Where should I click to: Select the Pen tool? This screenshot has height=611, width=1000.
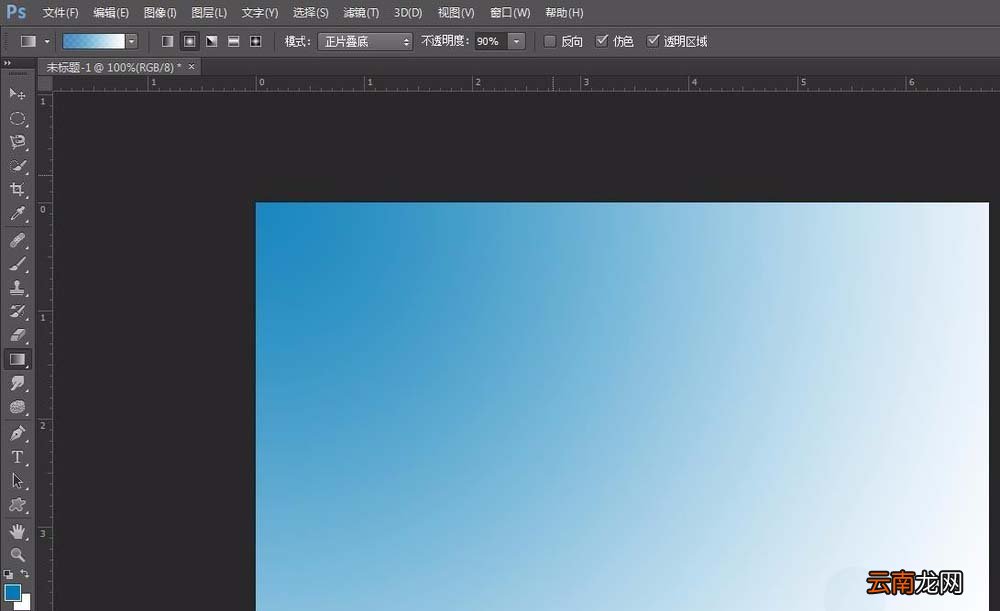click(17, 434)
